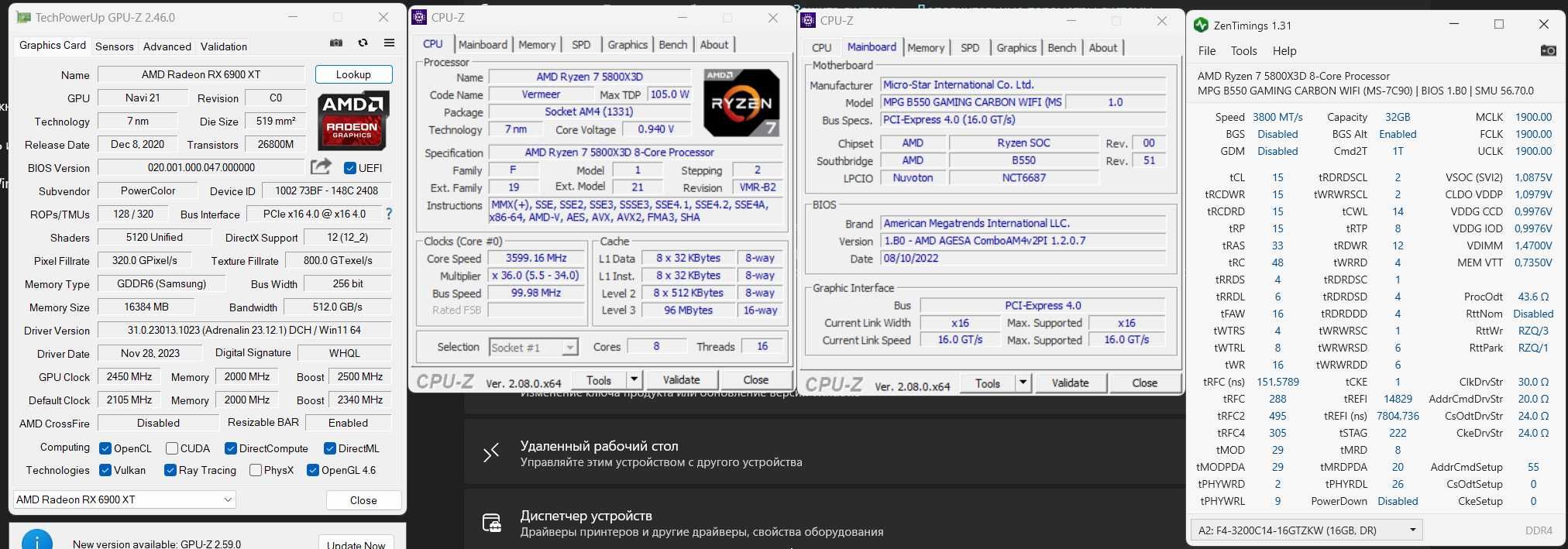The height and width of the screenshot is (549, 1568).
Task: Toggle the CUDA checkbox
Action: (172, 448)
